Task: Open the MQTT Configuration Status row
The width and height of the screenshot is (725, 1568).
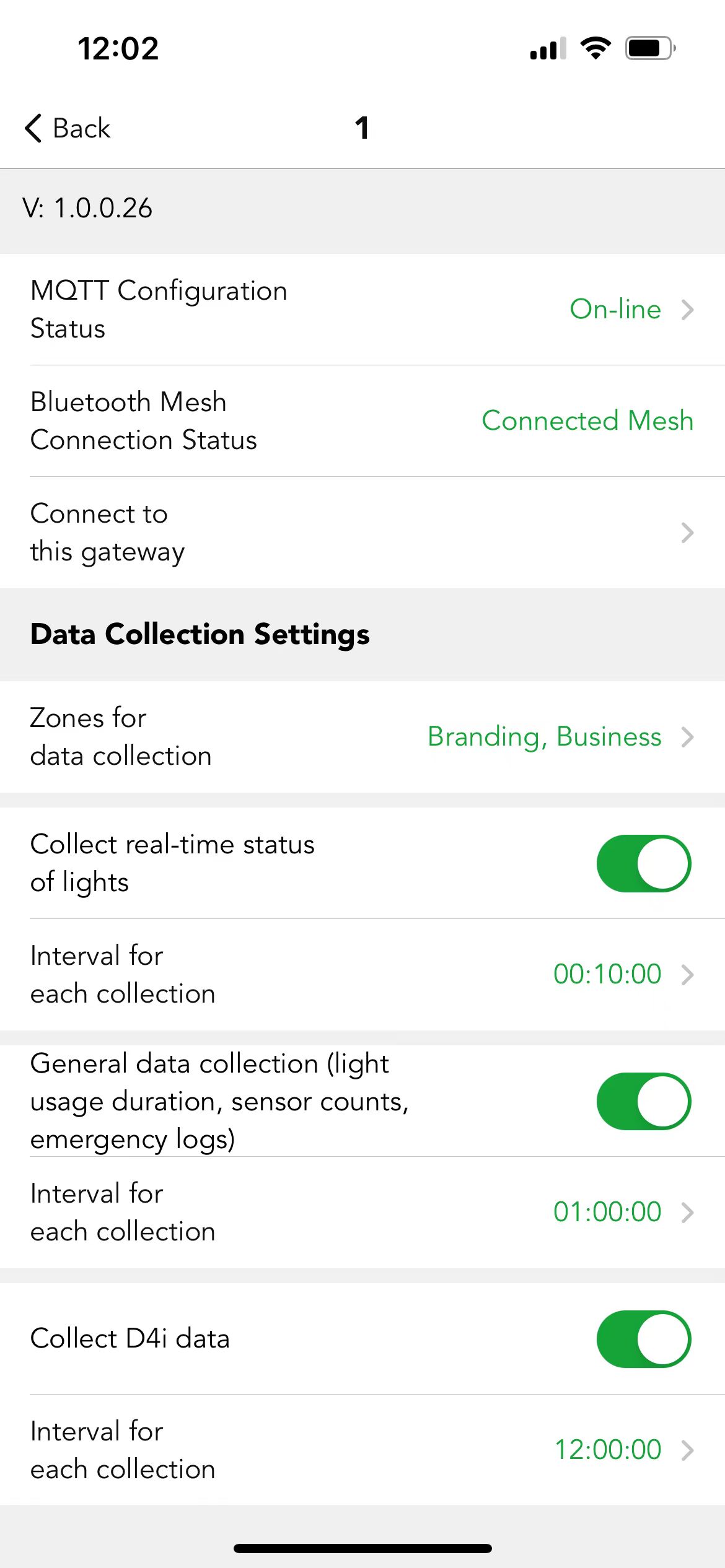Action: click(362, 309)
